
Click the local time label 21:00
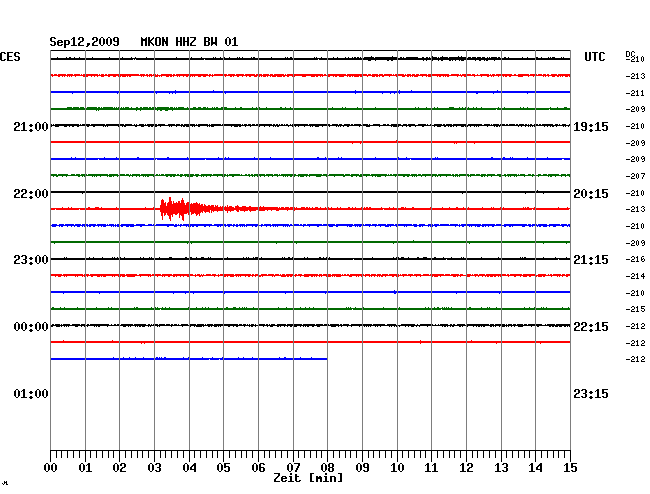tap(31, 126)
